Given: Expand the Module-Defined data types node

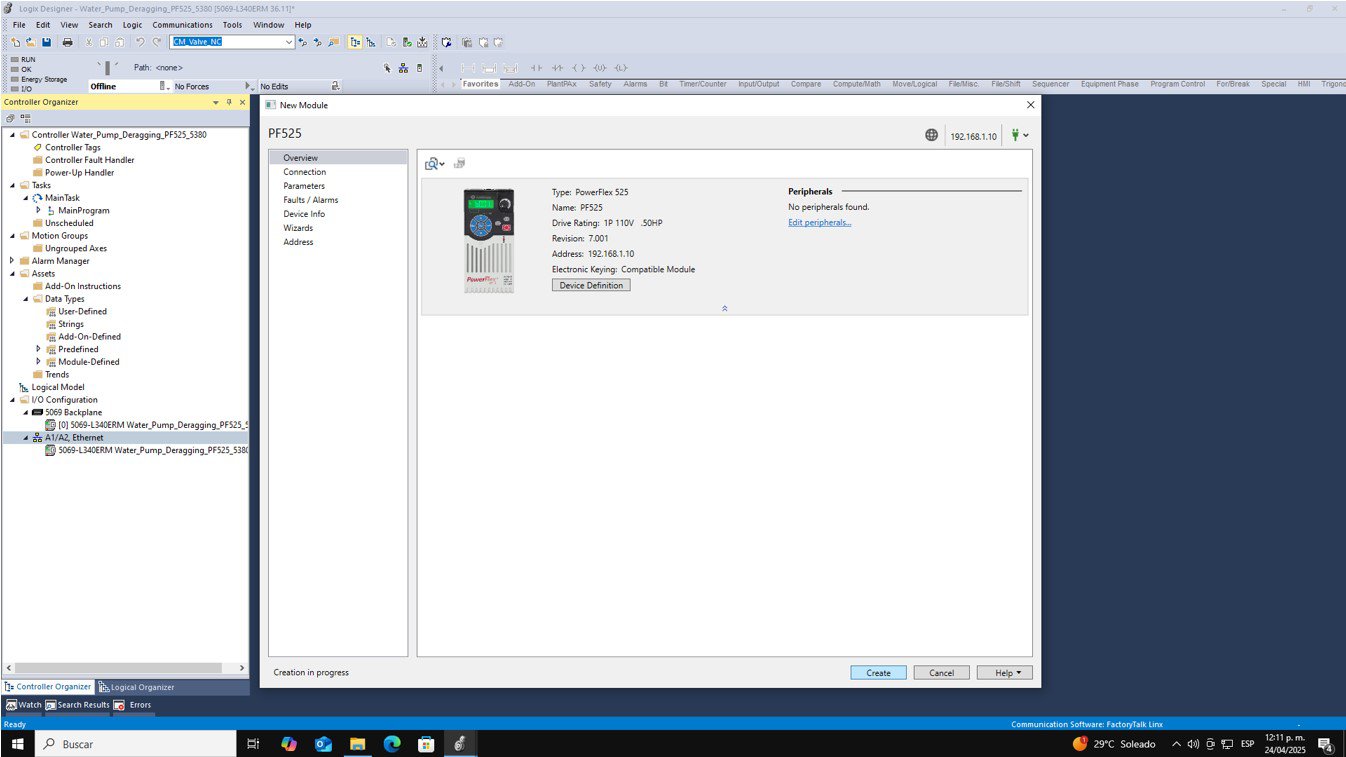Looking at the screenshot, I should [38, 362].
